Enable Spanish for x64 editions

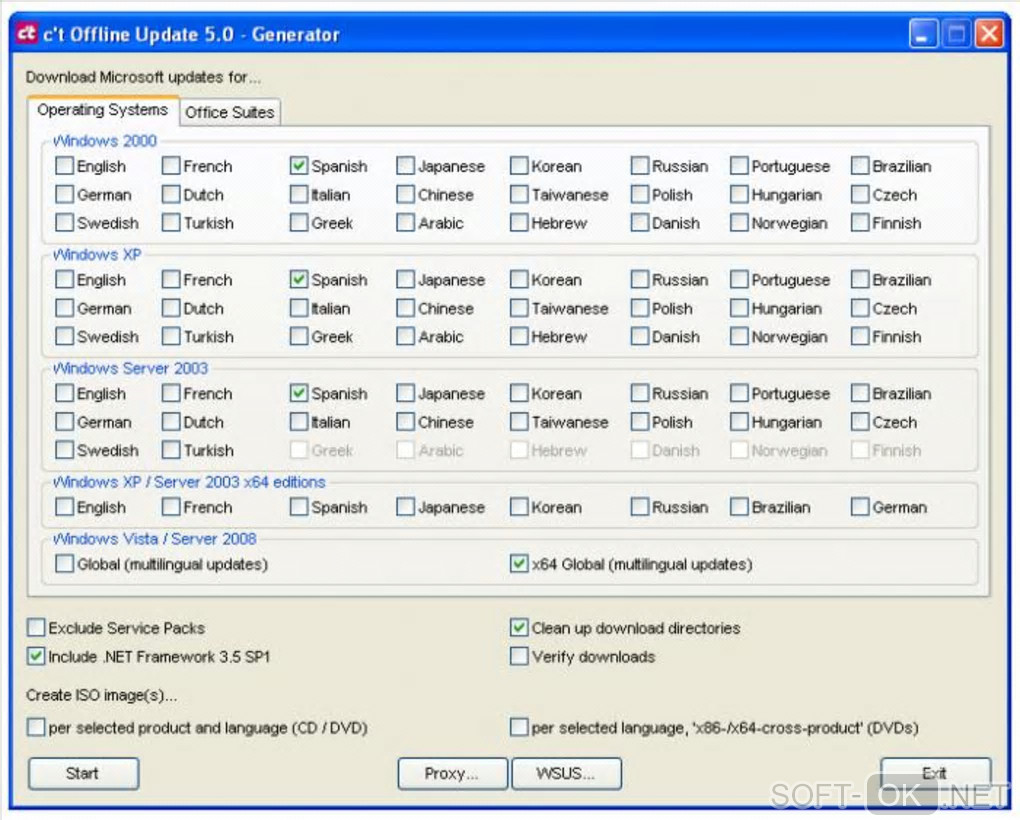(x=299, y=507)
